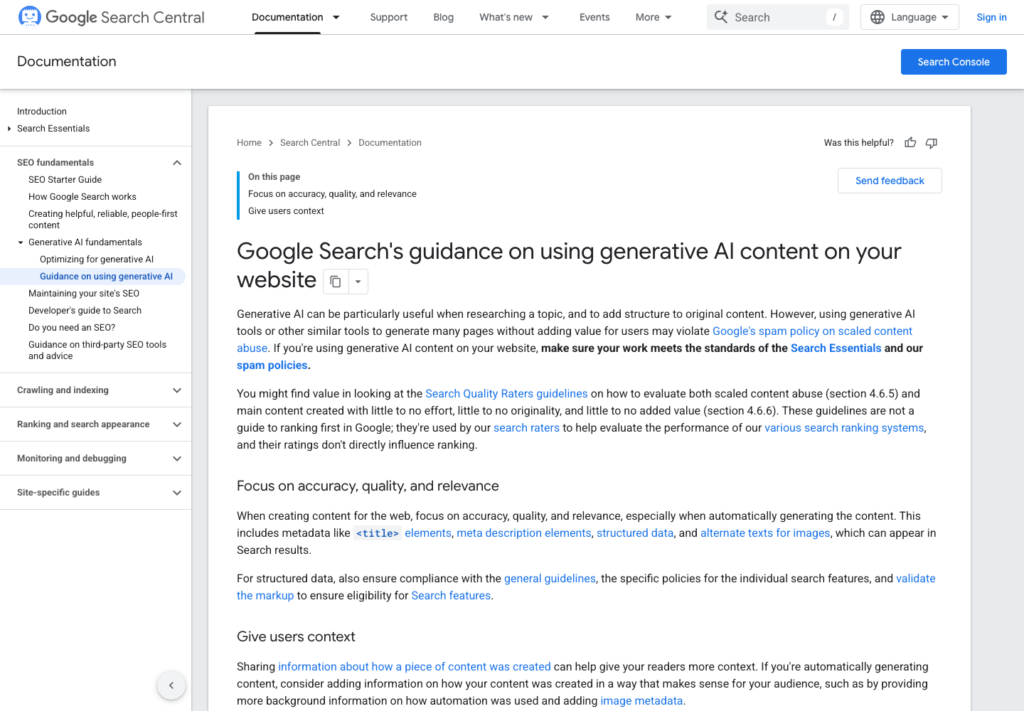This screenshot has width=1024, height=711.
Task: Open the Language selector
Action: 909,17
